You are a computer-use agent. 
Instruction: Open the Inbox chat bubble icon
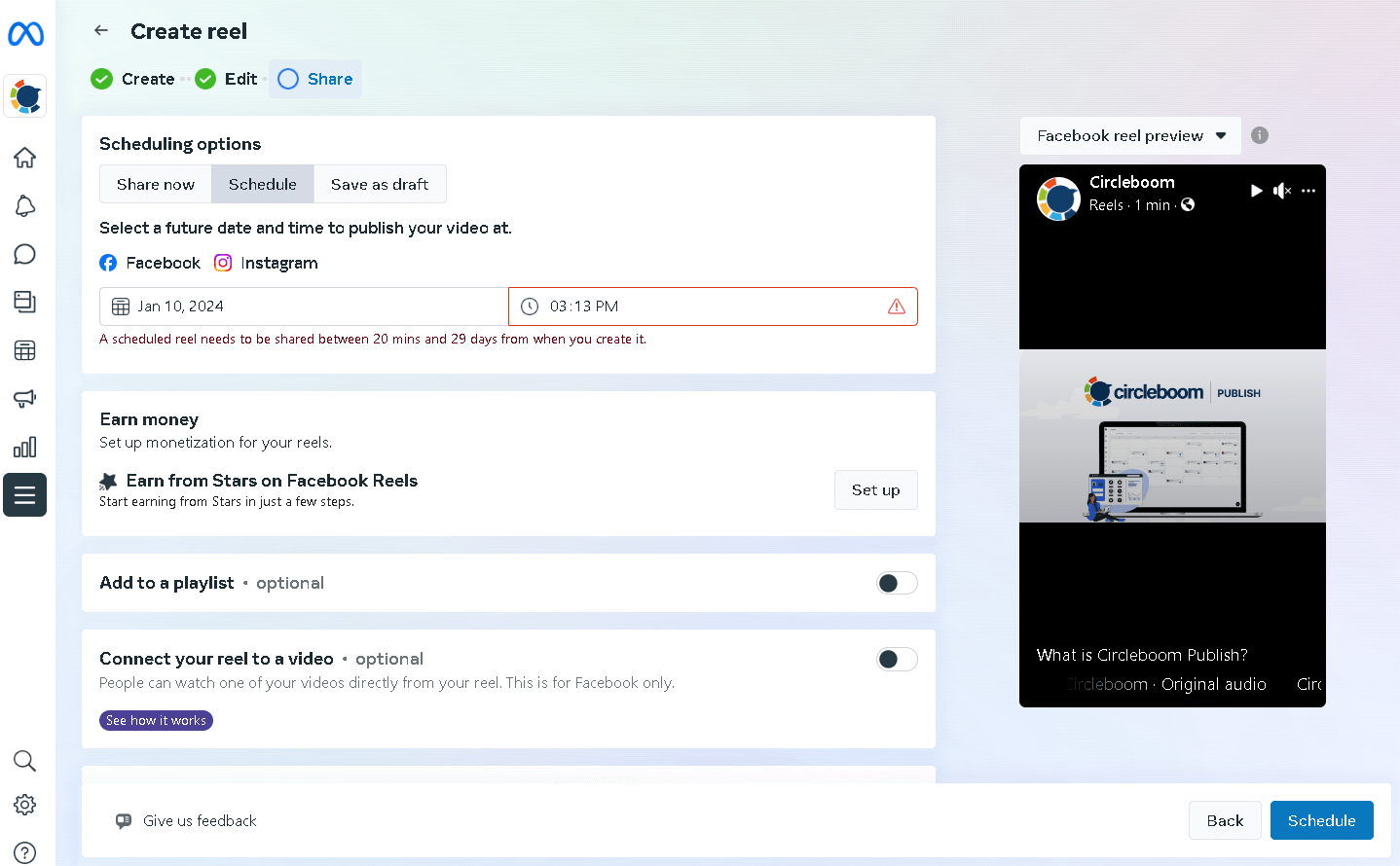(x=24, y=254)
